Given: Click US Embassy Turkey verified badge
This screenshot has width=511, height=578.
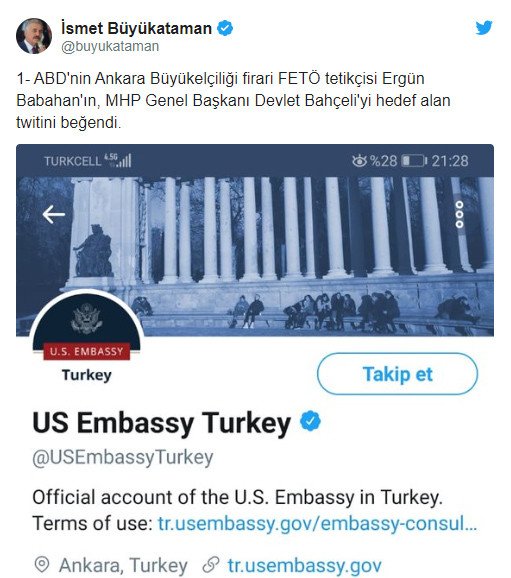Looking at the screenshot, I should click(x=310, y=421).
